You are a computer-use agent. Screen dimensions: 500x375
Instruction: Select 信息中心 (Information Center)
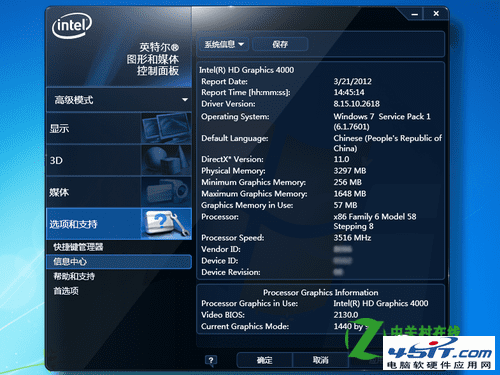point(119,262)
